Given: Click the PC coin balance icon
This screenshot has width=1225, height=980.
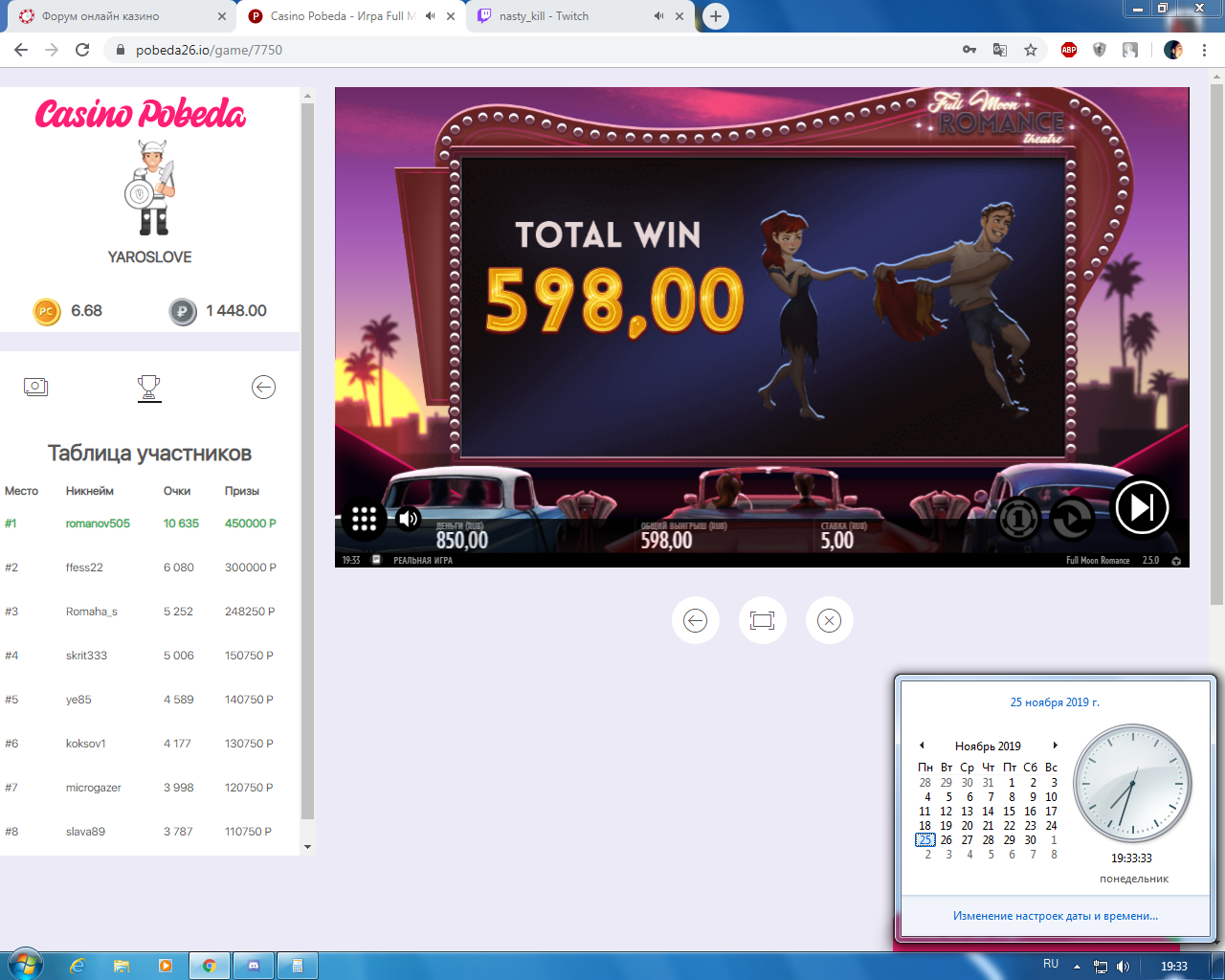Looking at the screenshot, I should click(x=47, y=311).
